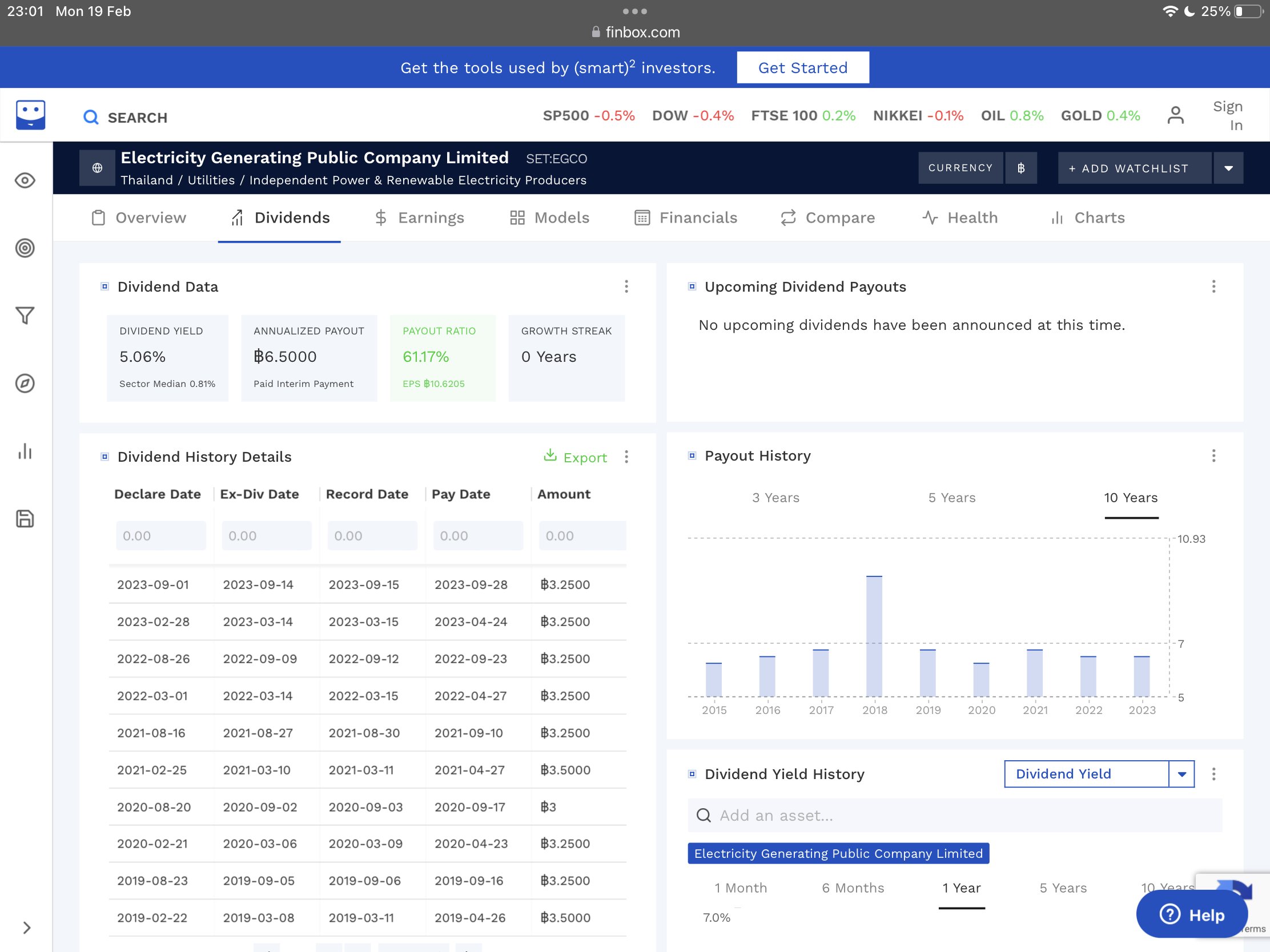This screenshot has height=952, width=1270.
Task: Click the 2023 payout bar
Action: [1142, 676]
